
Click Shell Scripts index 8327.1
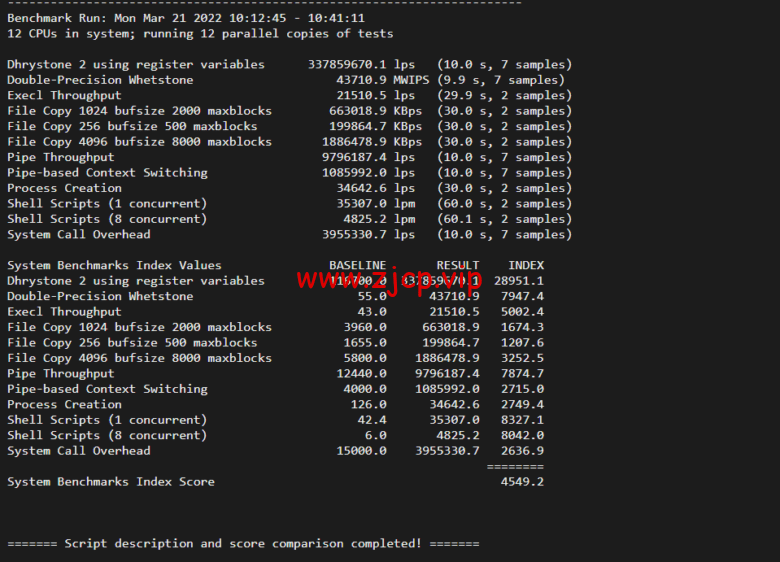[x=523, y=419]
